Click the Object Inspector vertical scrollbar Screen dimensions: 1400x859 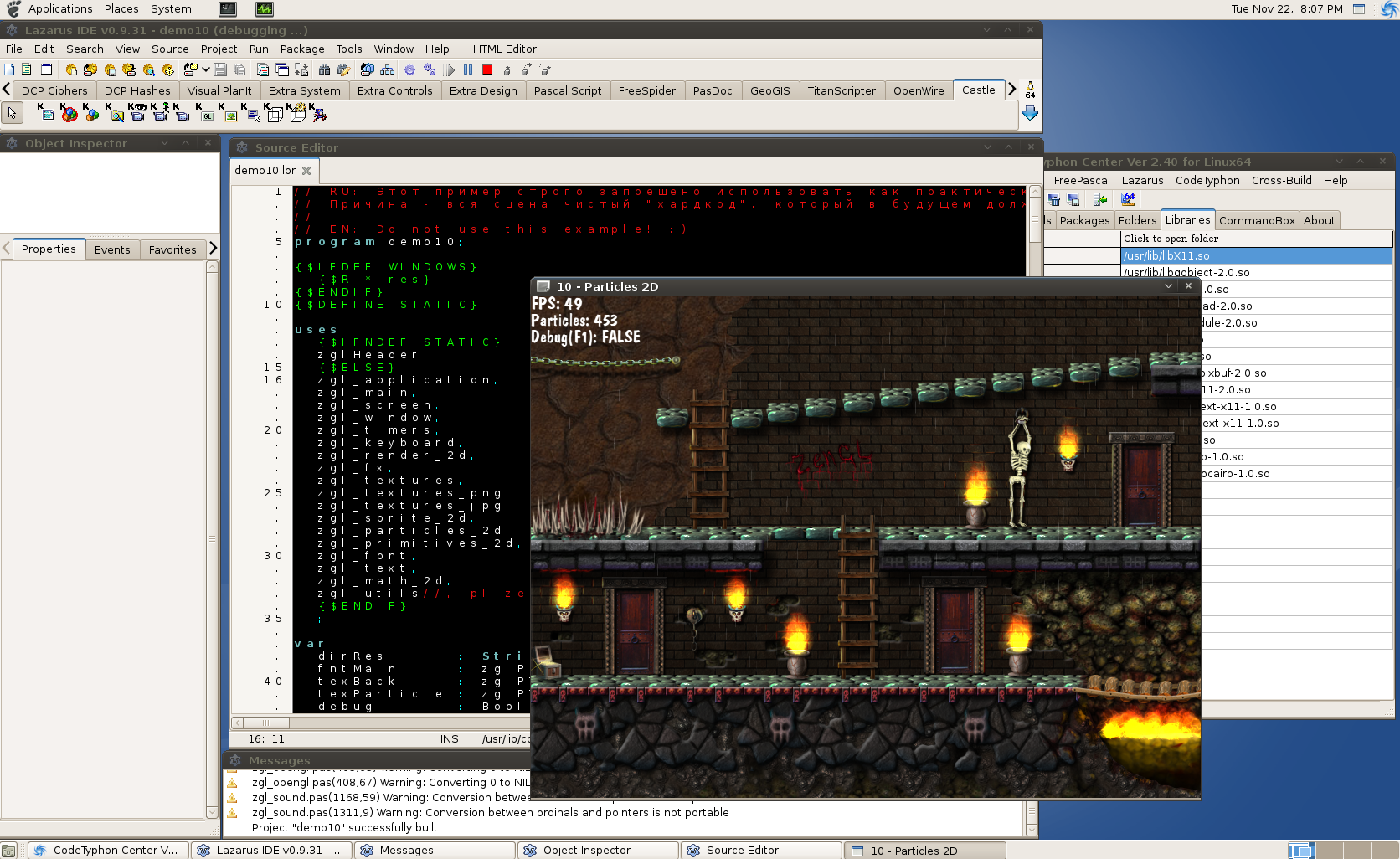(212, 539)
